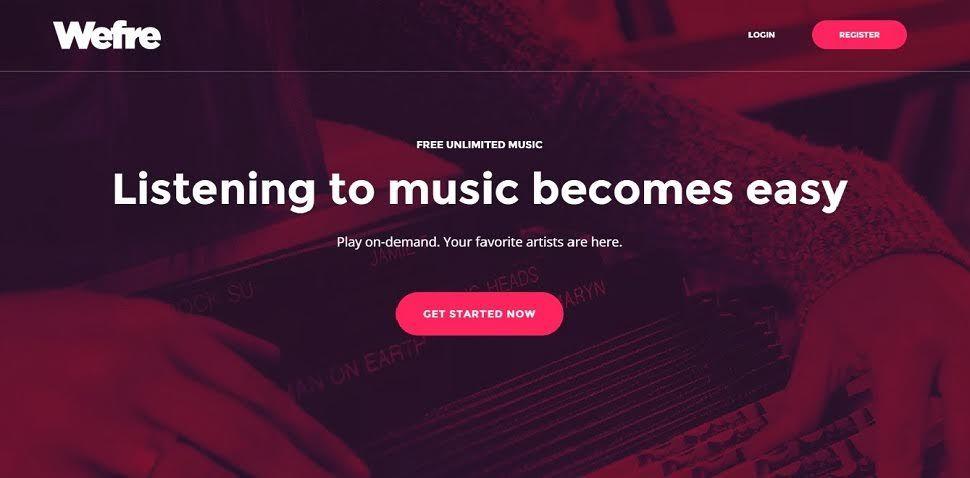This screenshot has height=478, width=970.
Task: Click the word becomes in headline
Action: (x=632, y=189)
